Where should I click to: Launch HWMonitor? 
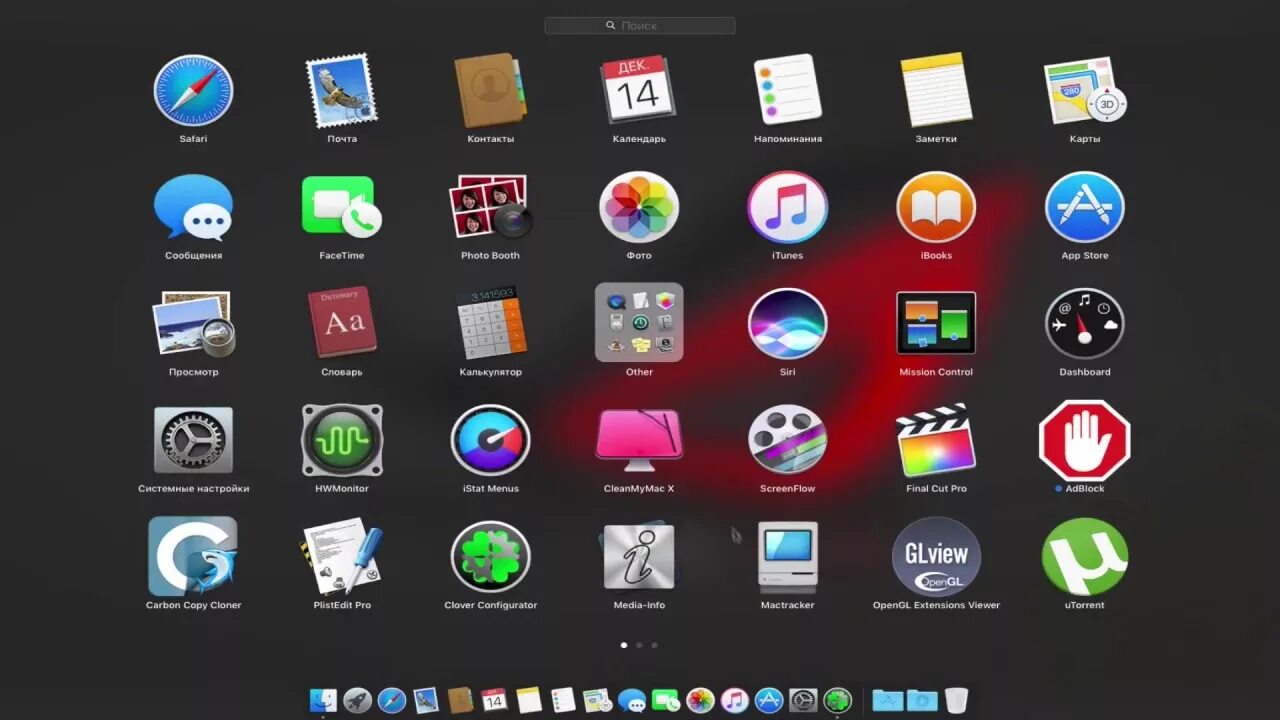(x=341, y=440)
